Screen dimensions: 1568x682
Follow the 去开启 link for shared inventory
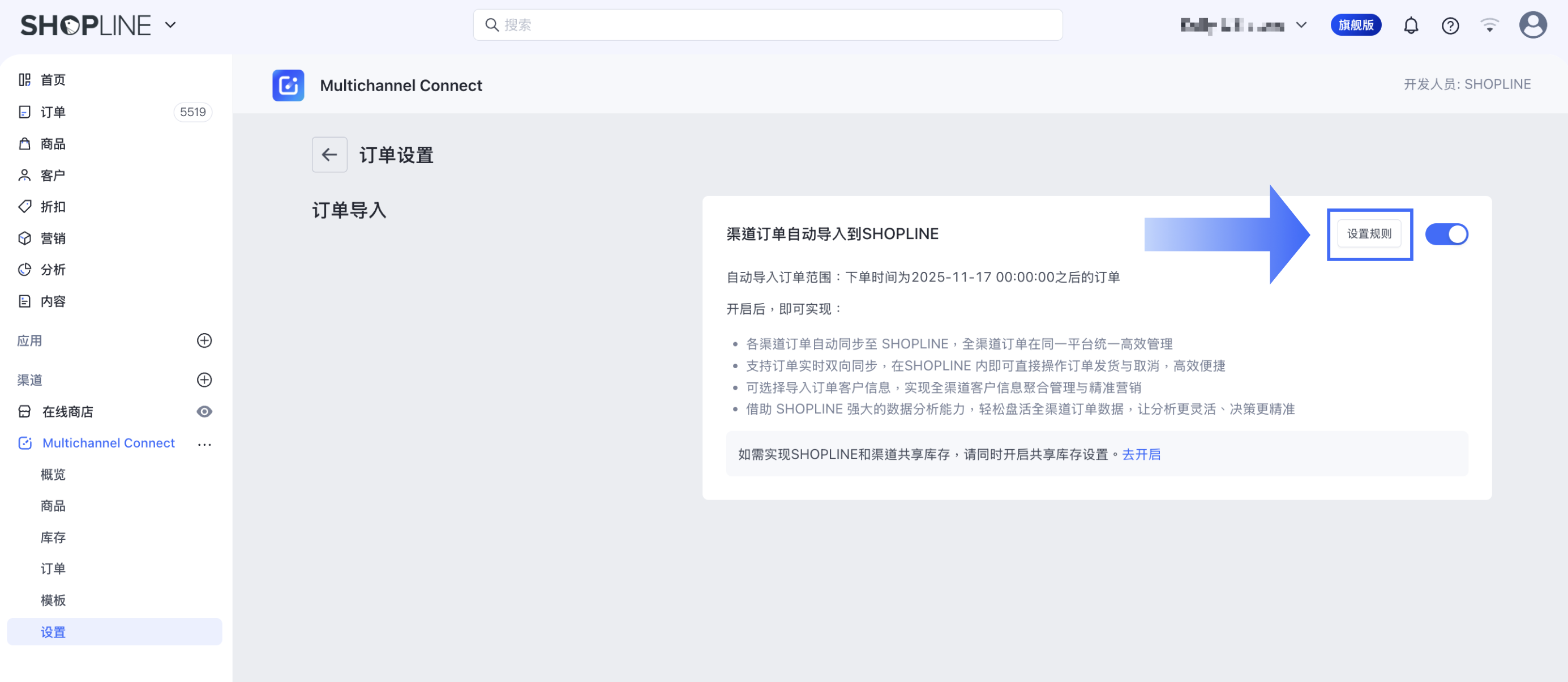pos(1141,454)
